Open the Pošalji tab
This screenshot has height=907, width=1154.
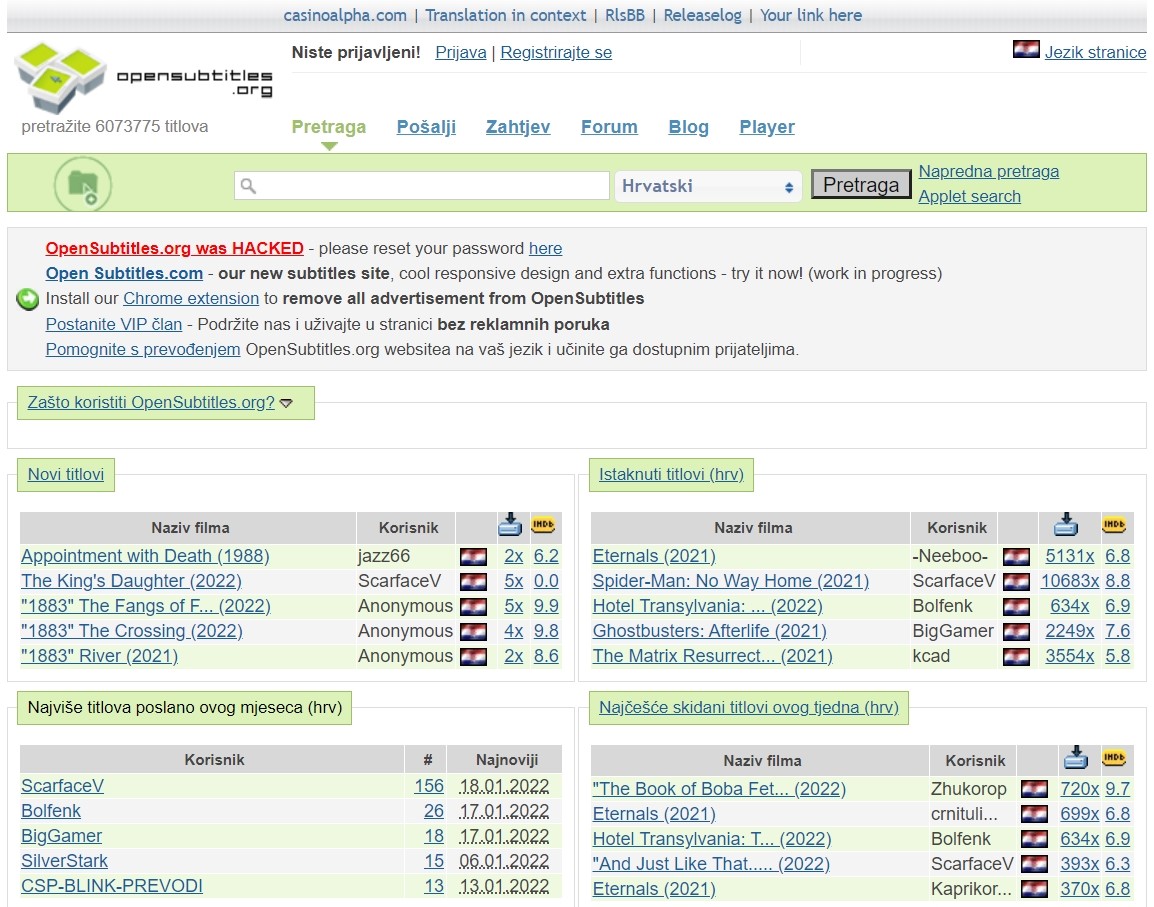[x=426, y=127]
